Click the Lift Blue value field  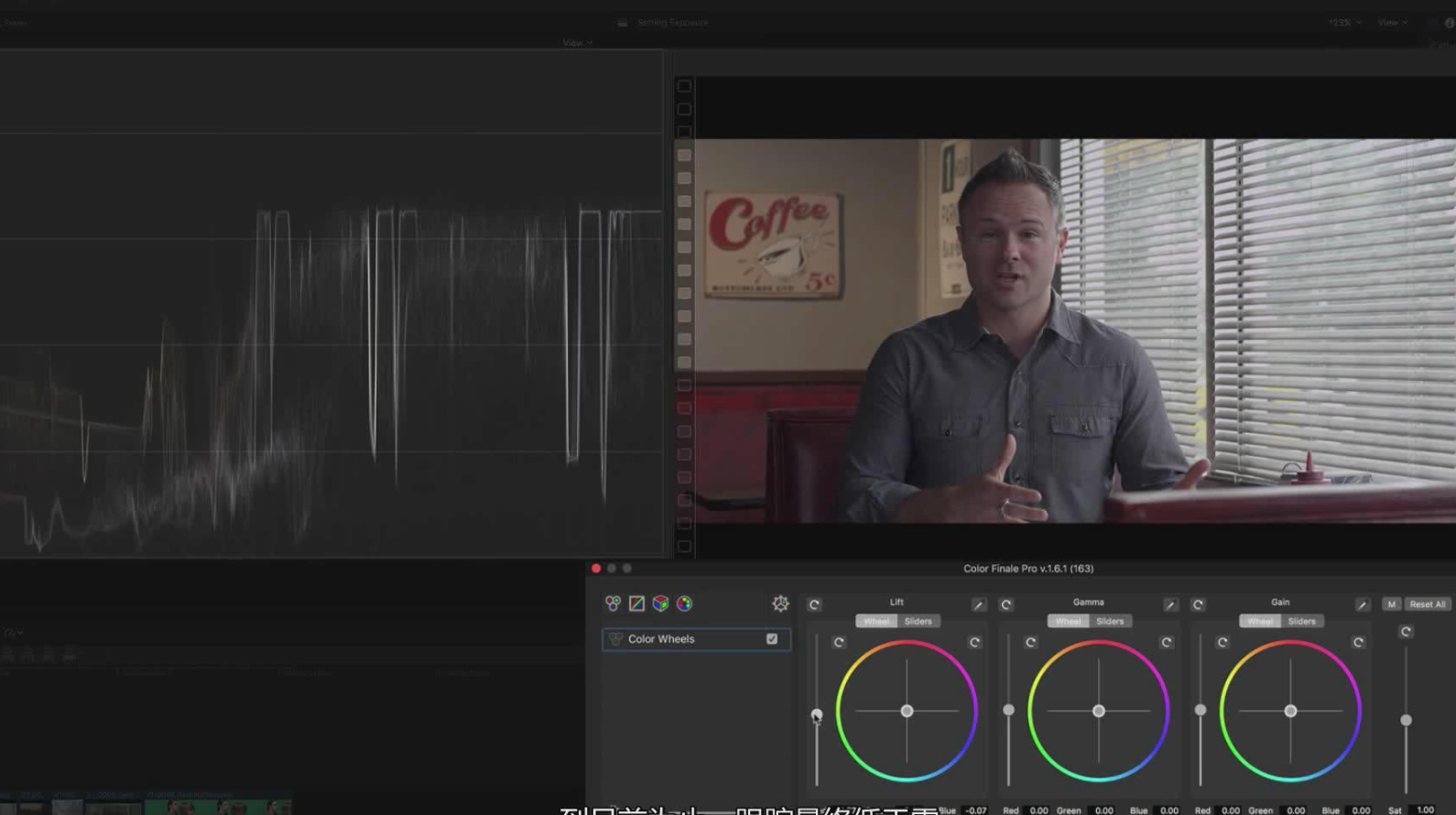pyautogui.click(x=976, y=810)
